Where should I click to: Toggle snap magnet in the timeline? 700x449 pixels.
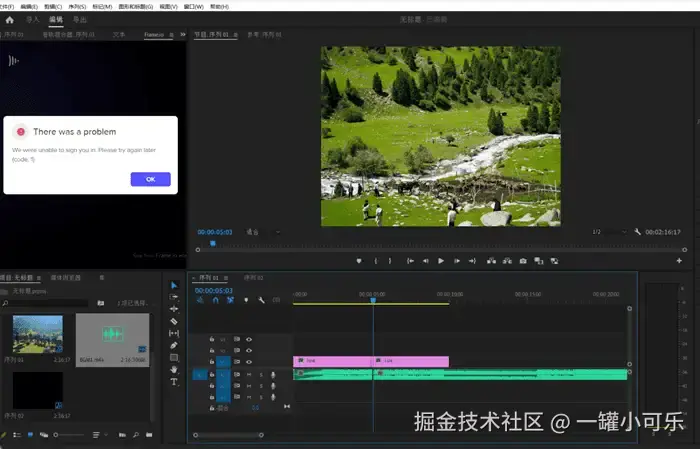[216, 300]
